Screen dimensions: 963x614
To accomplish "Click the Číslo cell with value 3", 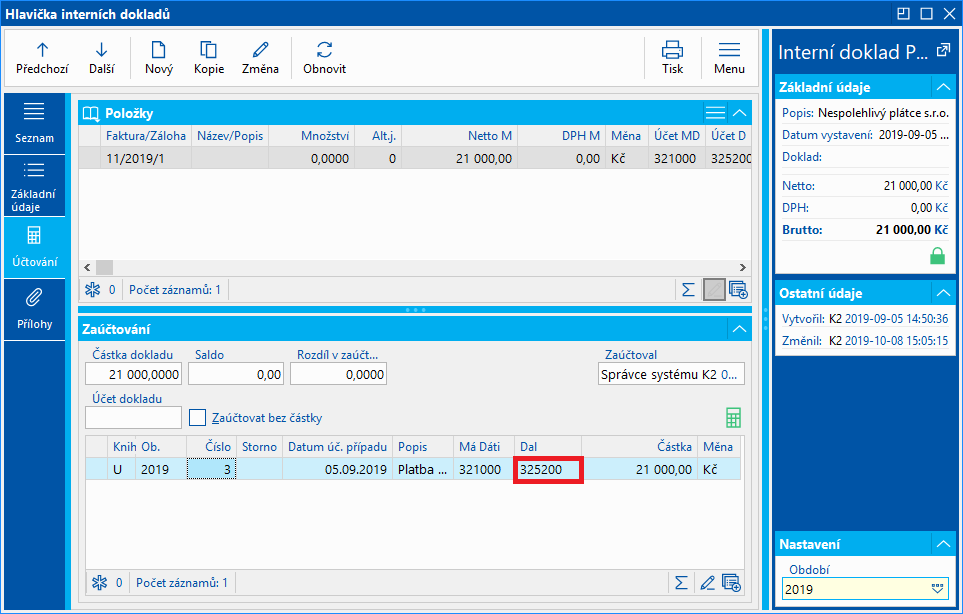I will point(211,469).
